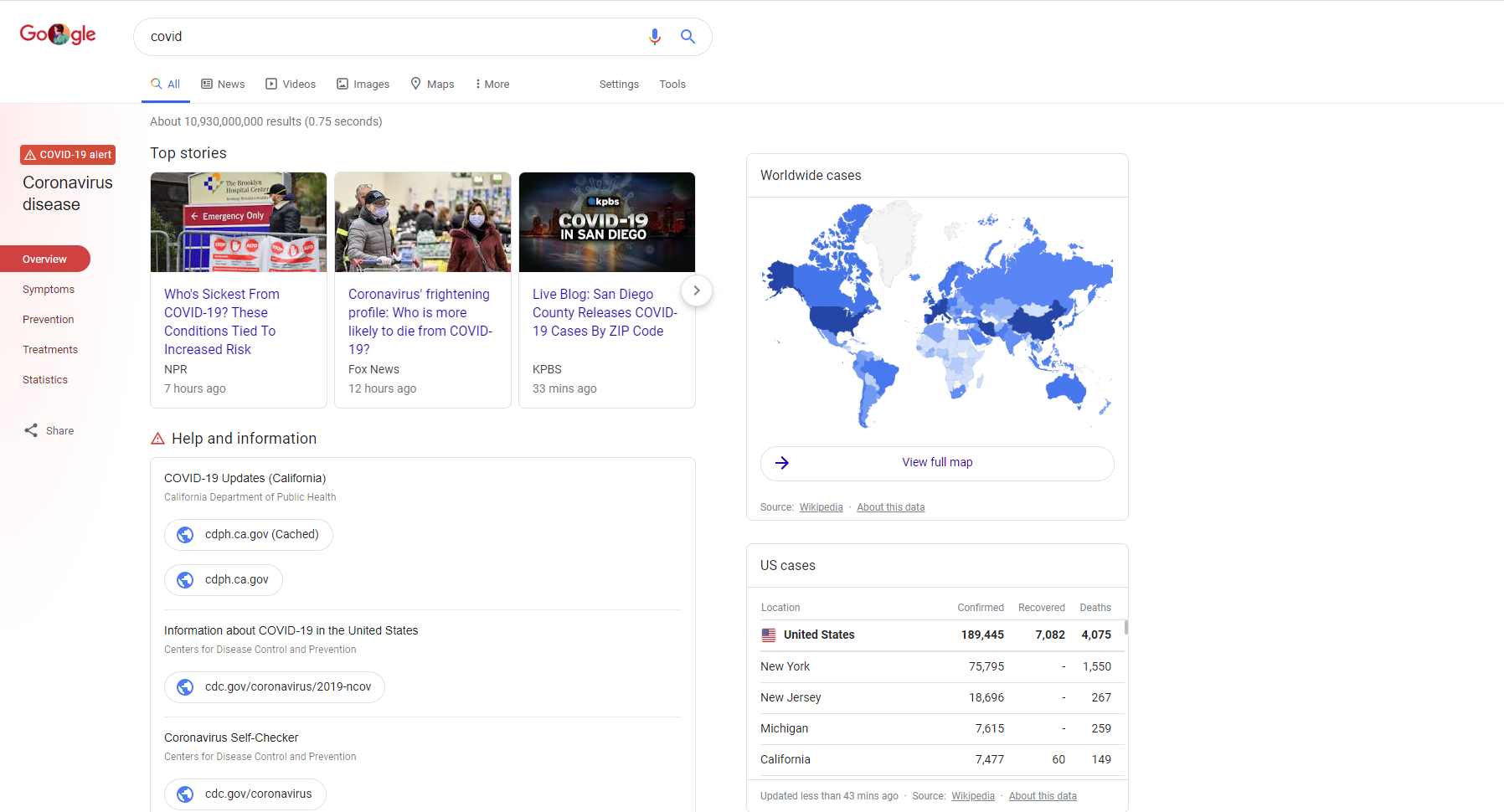Switch to the News tab
Image resolution: width=1504 pixels, height=812 pixels.
coord(223,85)
